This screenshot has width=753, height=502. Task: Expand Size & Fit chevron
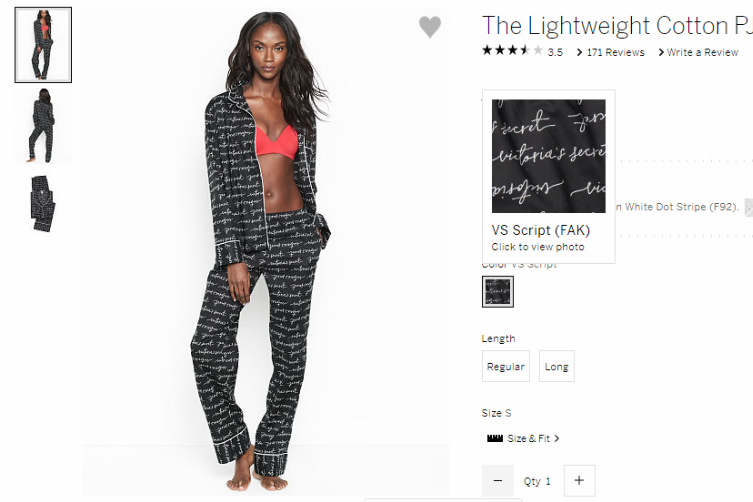pos(557,438)
